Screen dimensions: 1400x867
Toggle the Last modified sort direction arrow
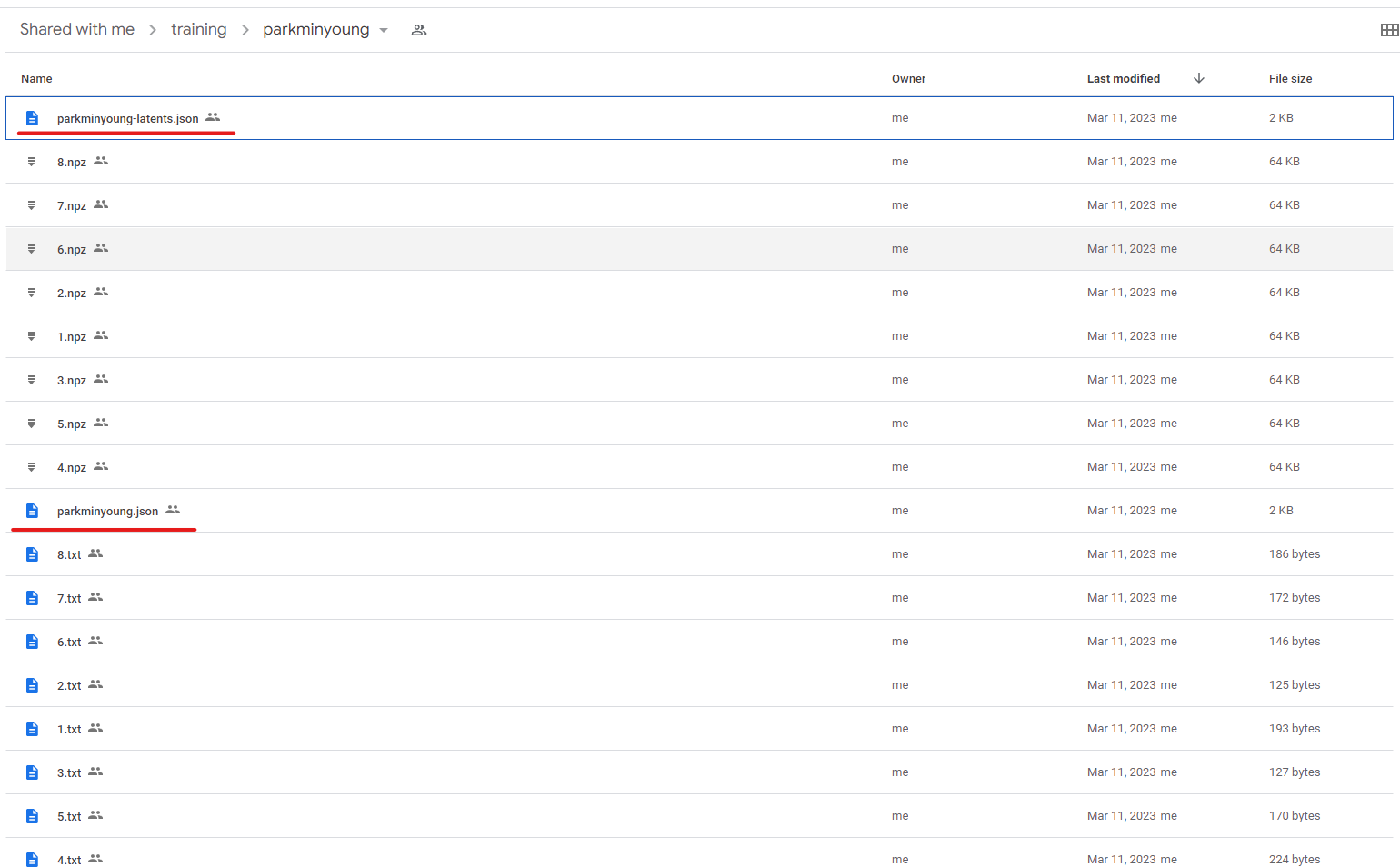point(1199,78)
